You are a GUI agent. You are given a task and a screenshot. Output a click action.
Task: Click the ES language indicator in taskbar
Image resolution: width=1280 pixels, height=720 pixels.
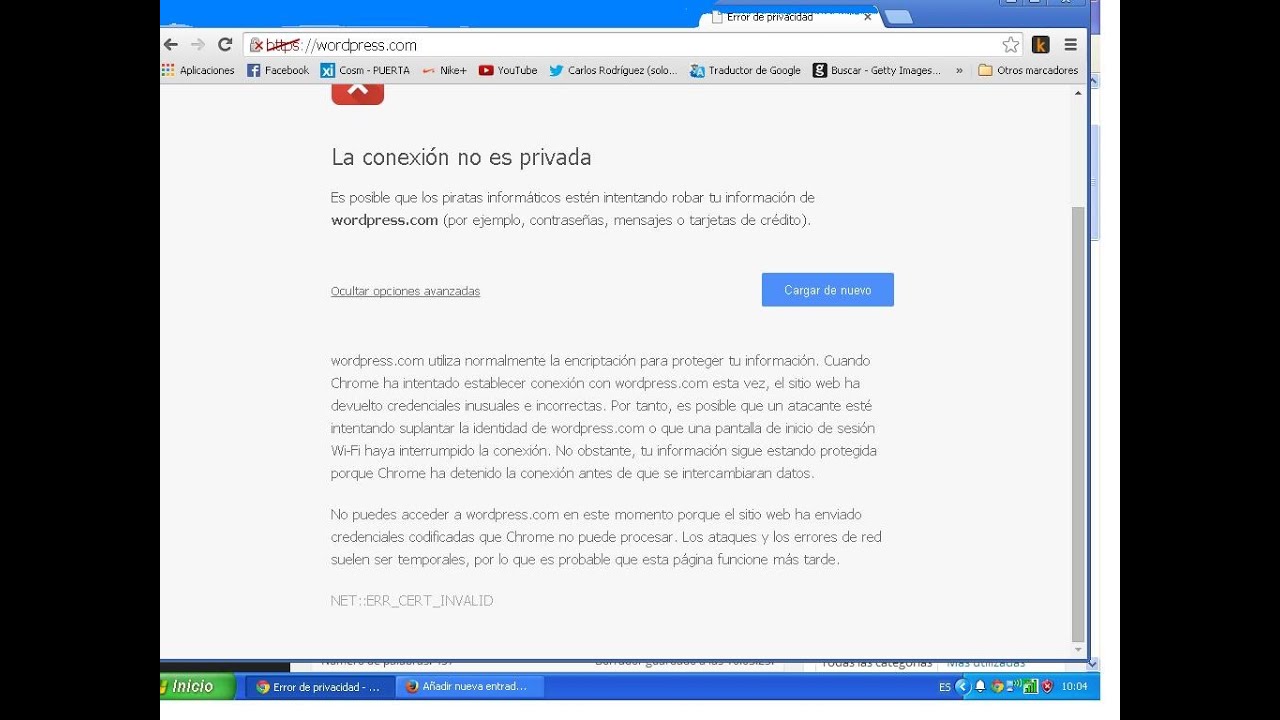tap(945, 687)
